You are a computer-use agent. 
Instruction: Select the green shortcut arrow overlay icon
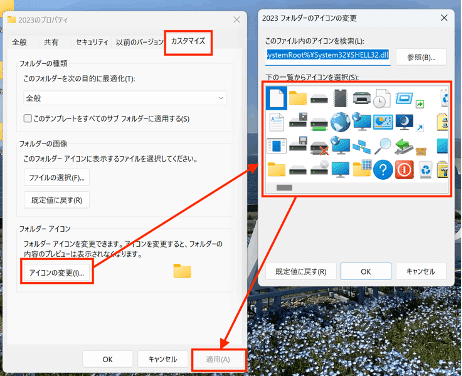pos(420,104)
